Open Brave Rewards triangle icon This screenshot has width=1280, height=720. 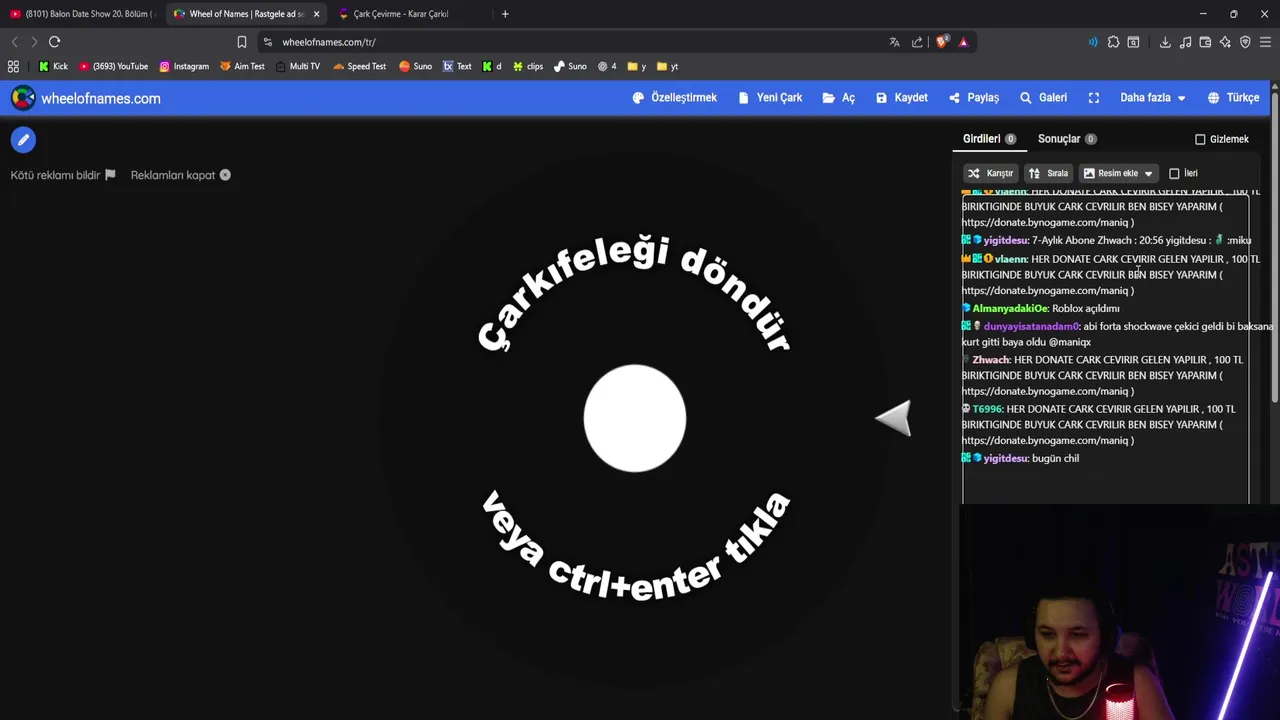click(963, 42)
